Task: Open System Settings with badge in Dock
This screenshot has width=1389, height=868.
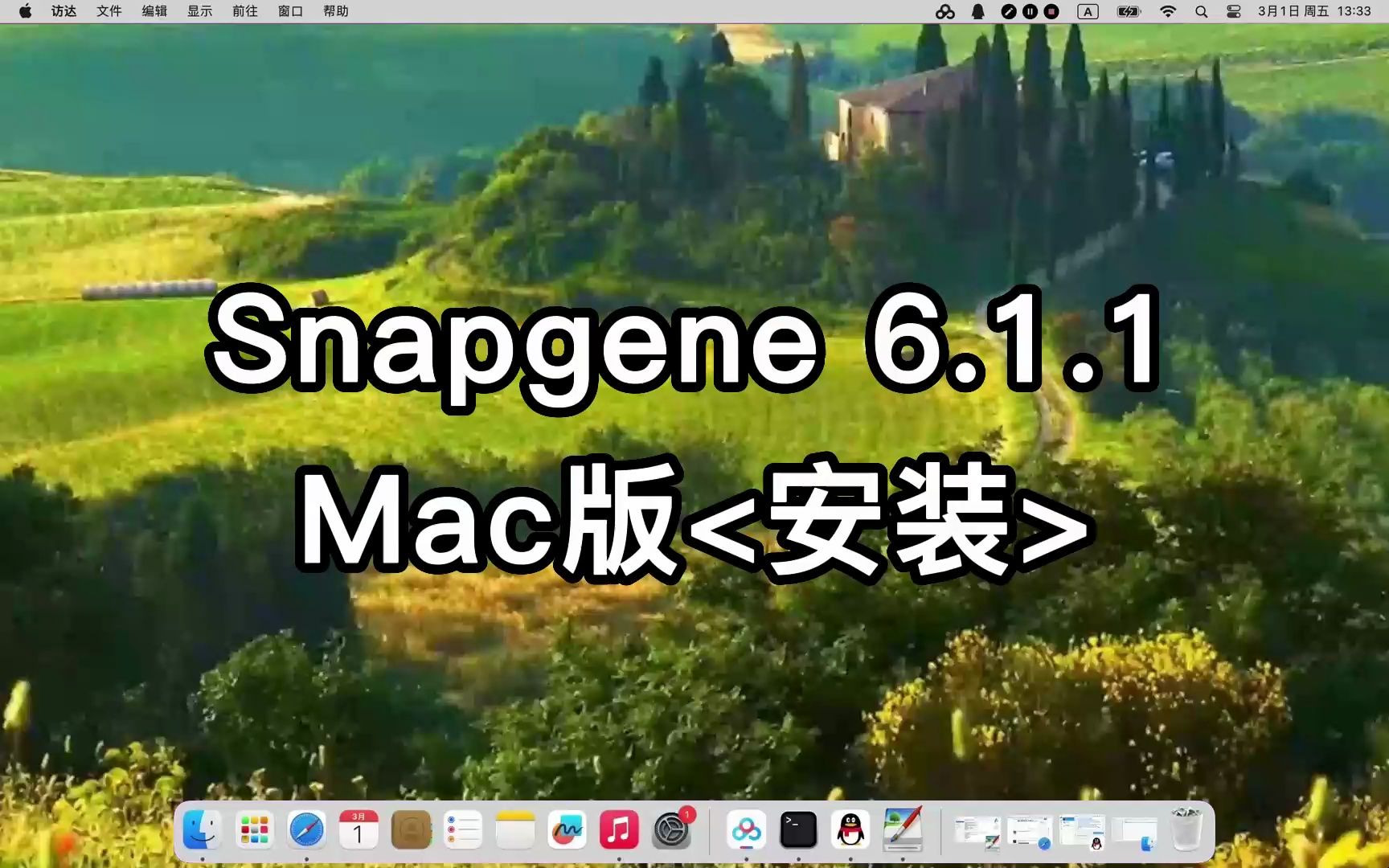Action: [671, 829]
